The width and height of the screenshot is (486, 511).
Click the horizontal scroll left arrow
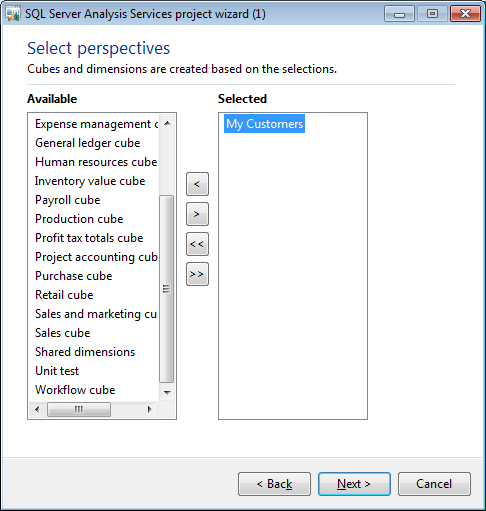[x=37, y=409]
